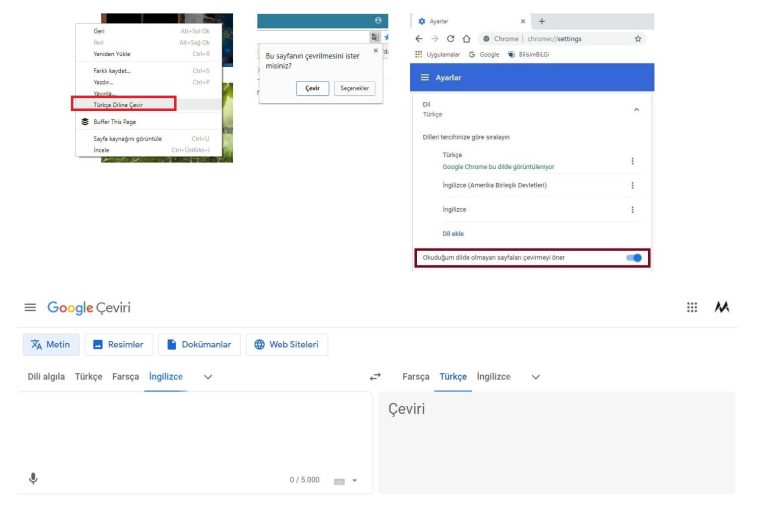This screenshot has width=770, height=515.
Task: Switch to the Dokümanlar tab
Action: pyautogui.click(x=198, y=345)
